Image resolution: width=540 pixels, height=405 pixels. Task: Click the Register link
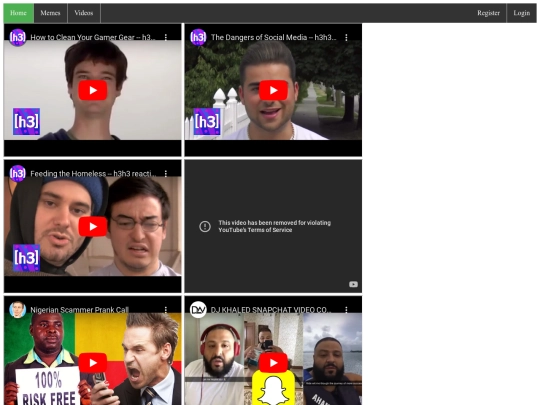[x=488, y=13]
